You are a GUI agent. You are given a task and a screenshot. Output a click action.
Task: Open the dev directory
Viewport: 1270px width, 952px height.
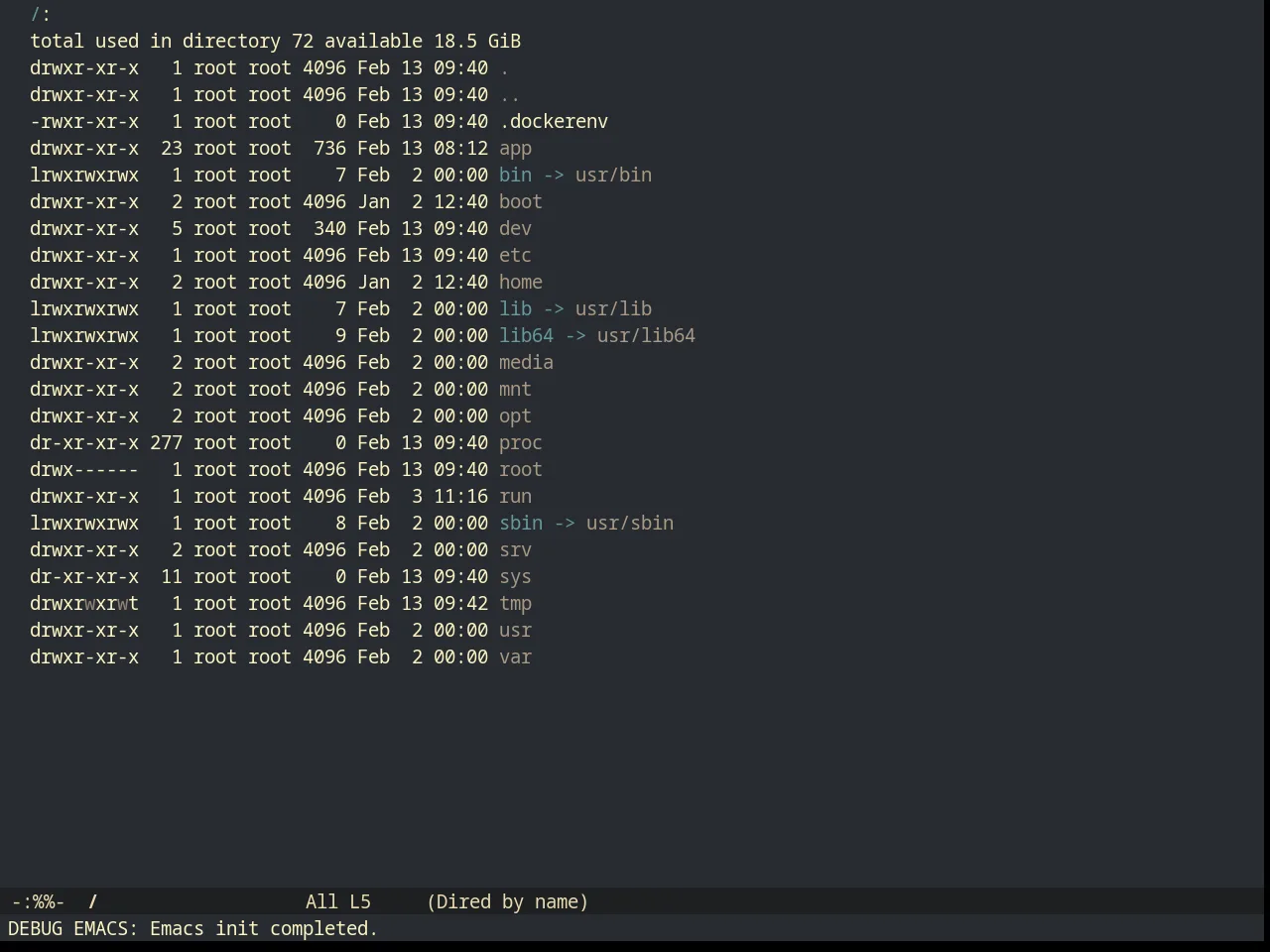pos(515,229)
